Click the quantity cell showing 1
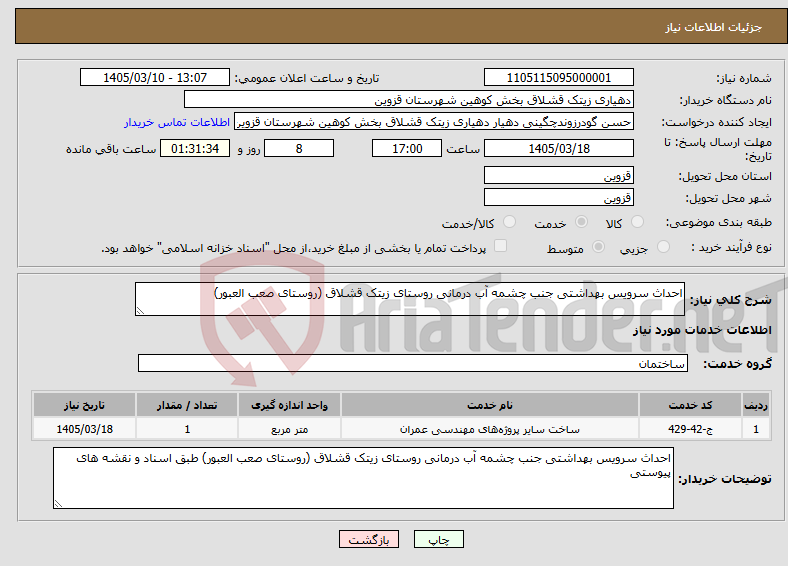Screen dimensions: 788x566 click(x=187, y=429)
